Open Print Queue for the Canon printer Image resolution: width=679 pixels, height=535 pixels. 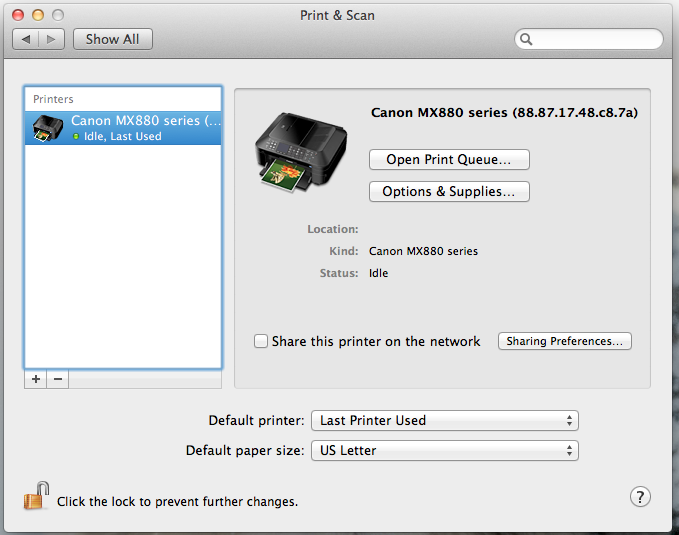coord(449,159)
